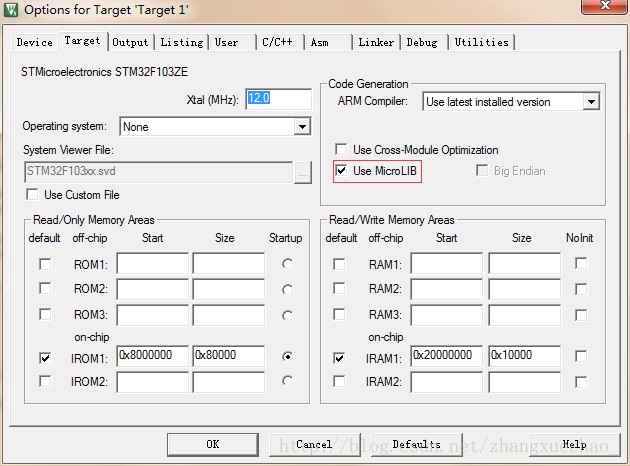Uncheck the IROM1 default checkbox
This screenshot has height=466, width=630.
[x=45, y=358]
